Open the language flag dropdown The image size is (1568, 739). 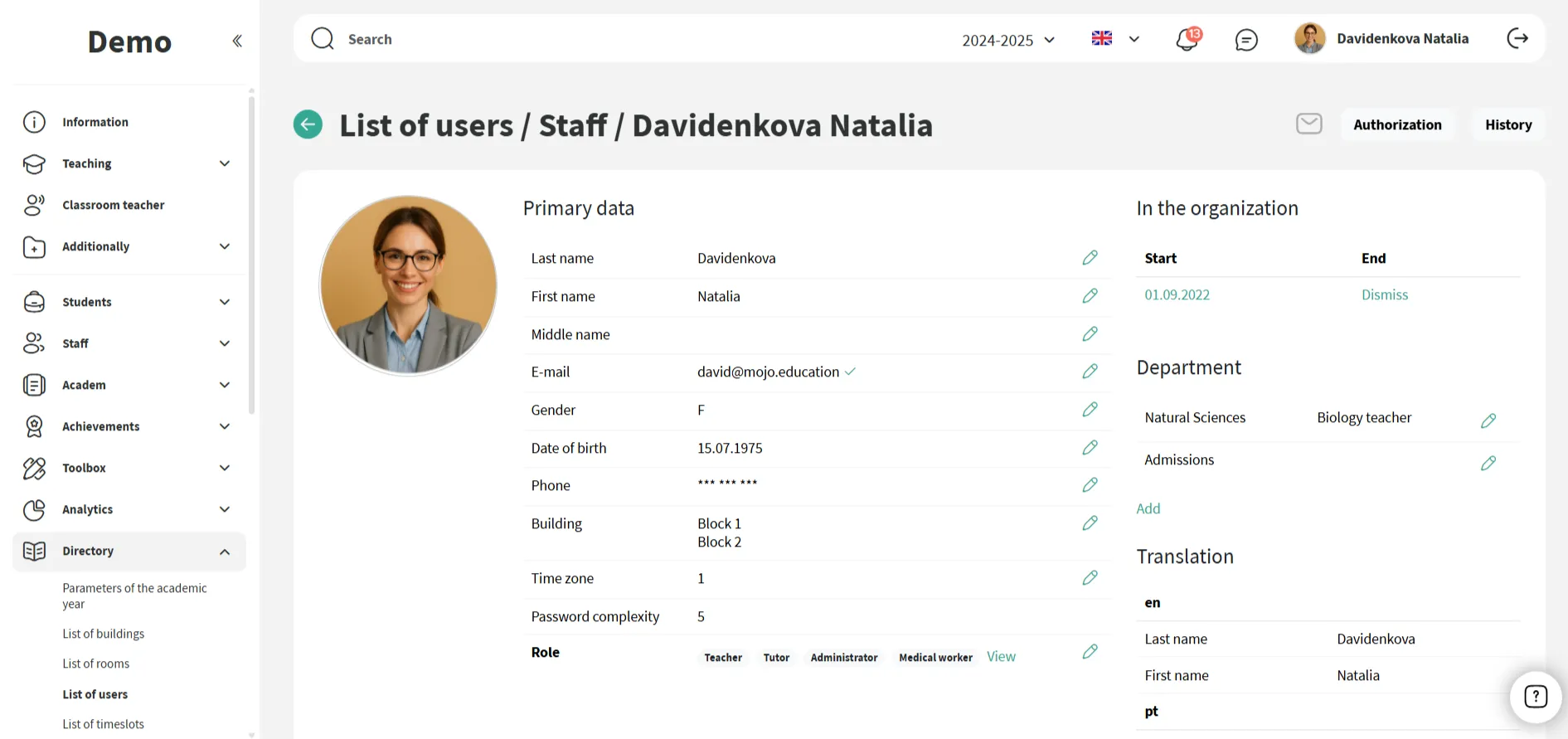pyautogui.click(x=1115, y=39)
